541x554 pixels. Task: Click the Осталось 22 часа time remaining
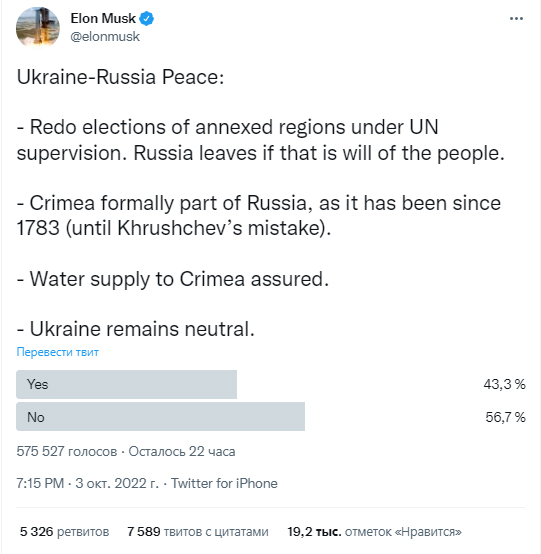(x=182, y=451)
